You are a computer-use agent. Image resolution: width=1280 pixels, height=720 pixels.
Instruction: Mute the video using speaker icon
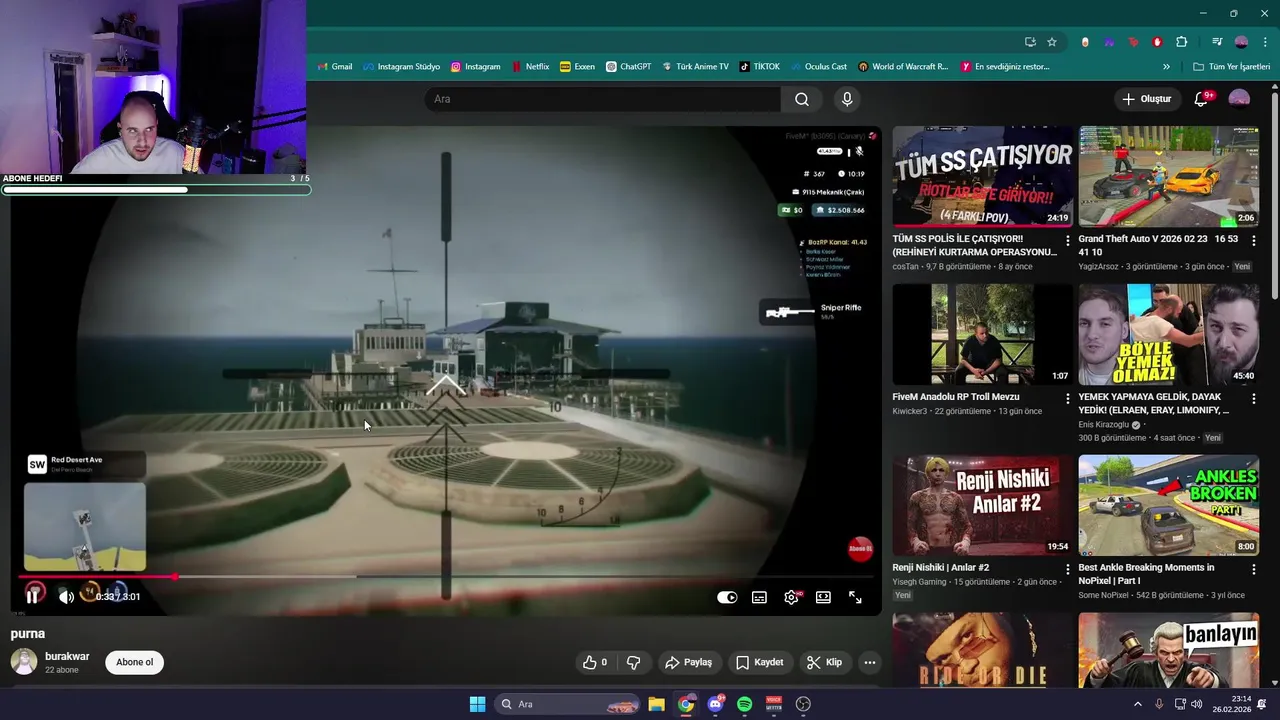coord(66,597)
